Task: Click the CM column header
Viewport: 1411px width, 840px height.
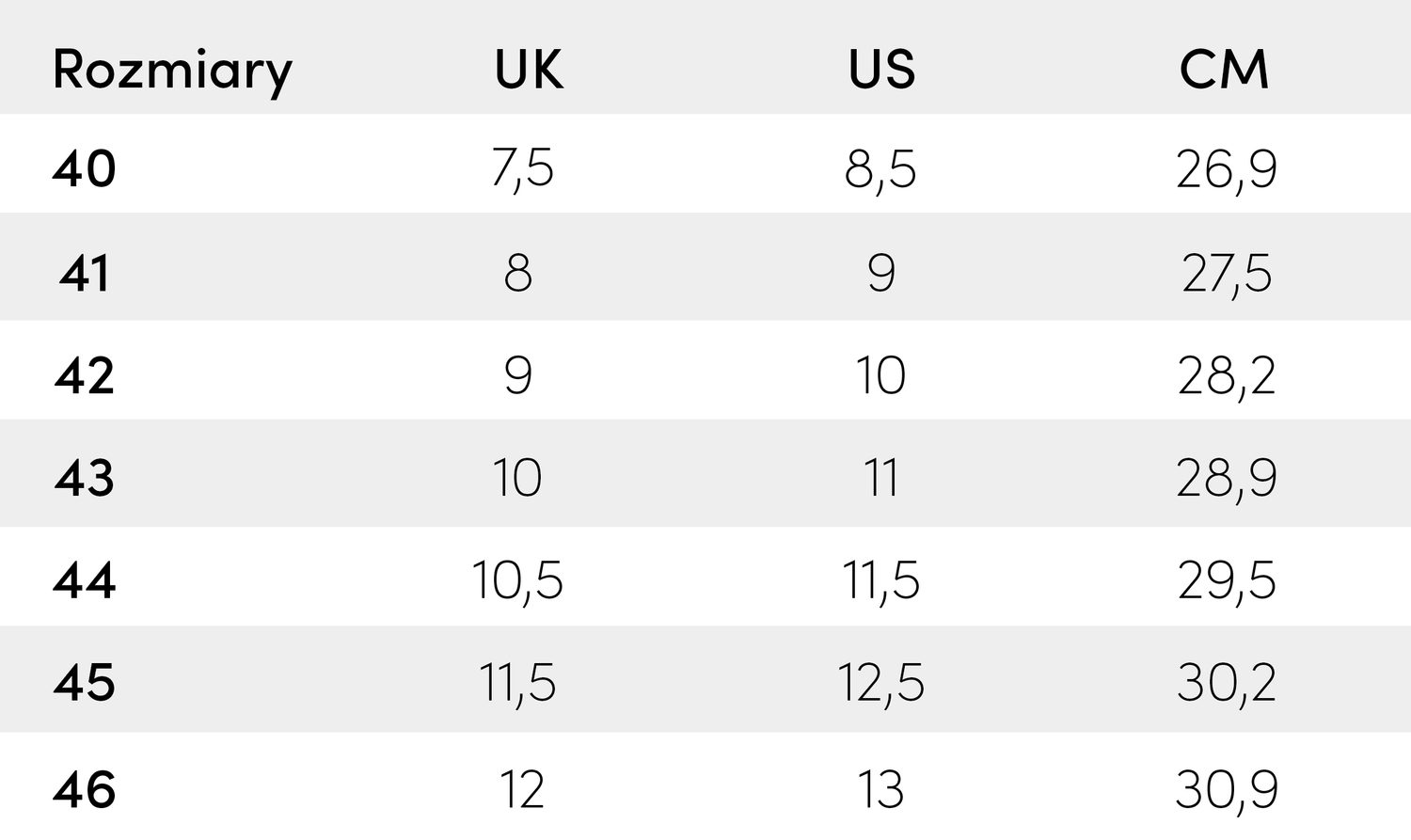Action: click(x=1225, y=70)
